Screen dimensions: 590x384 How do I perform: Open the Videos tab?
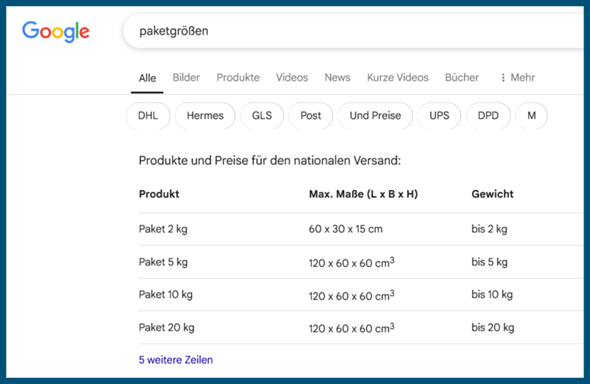[x=292, y=77]
